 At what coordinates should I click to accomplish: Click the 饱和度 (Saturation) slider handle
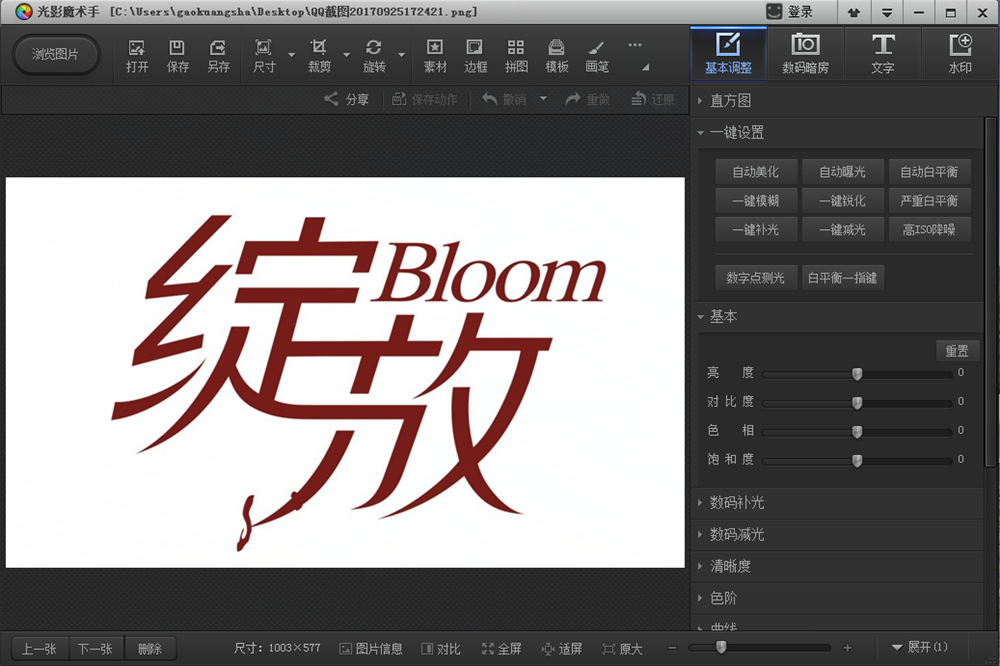pos(857,461)
